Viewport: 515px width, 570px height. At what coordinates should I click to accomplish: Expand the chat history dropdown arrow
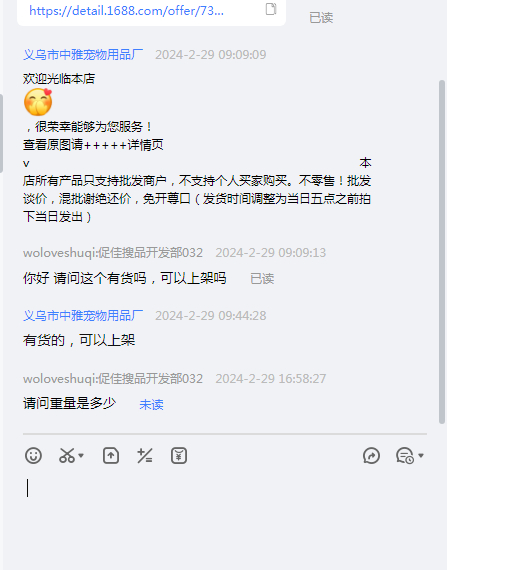pyautogui.click(x=421, y=455)
